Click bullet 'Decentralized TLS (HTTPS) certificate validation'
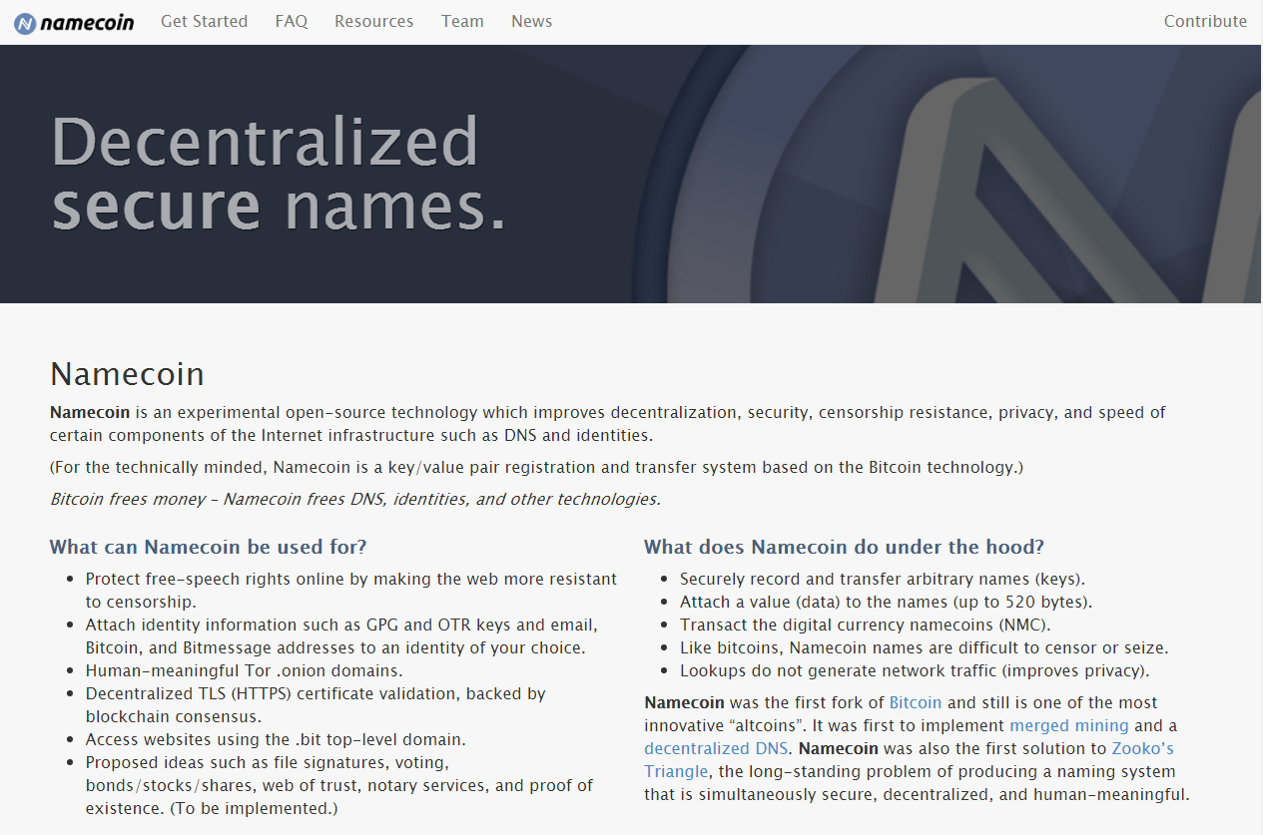1263x835 pixels. pos(315,705)
